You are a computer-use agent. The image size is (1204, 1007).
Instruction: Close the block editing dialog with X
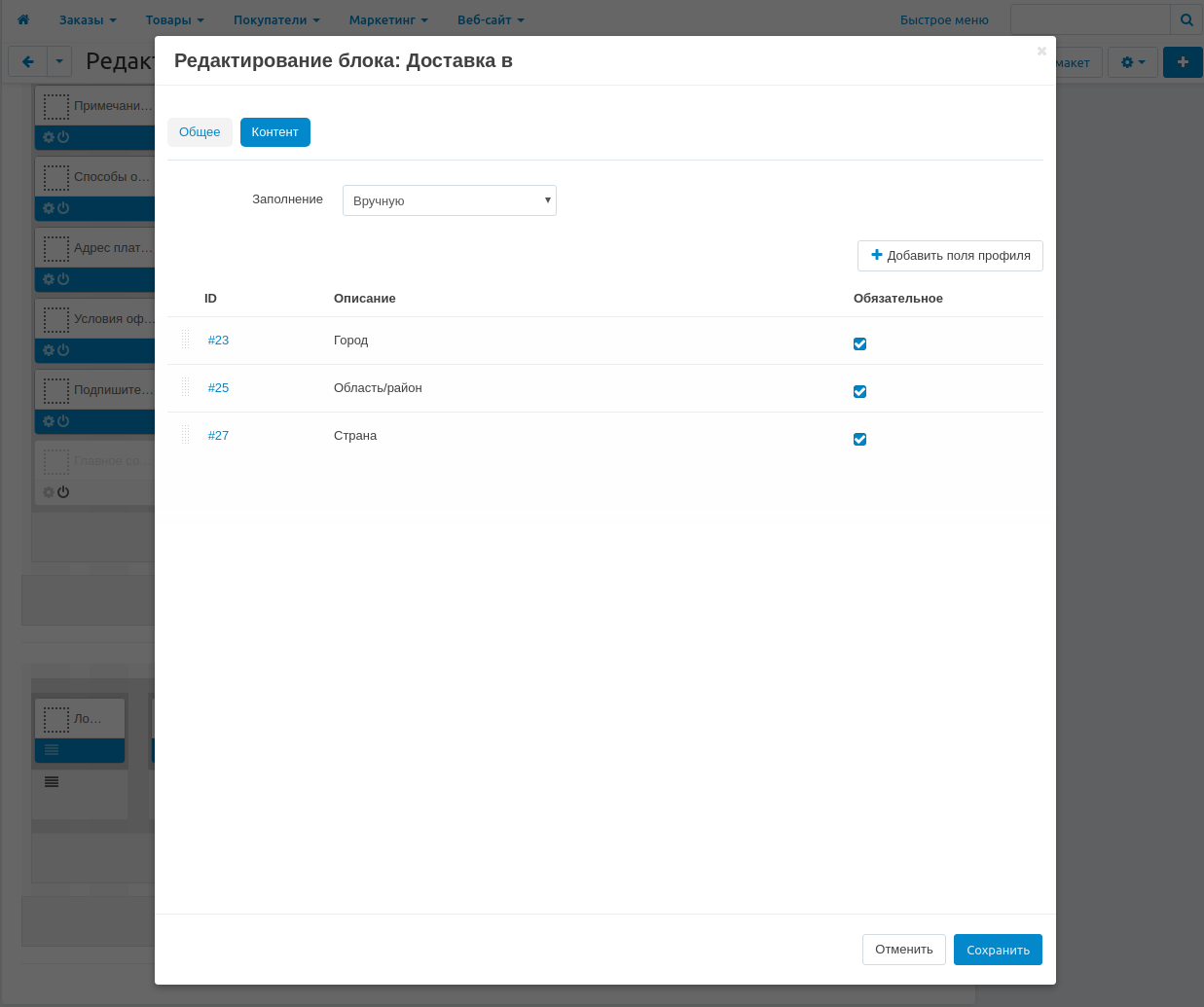(1041, 51)
